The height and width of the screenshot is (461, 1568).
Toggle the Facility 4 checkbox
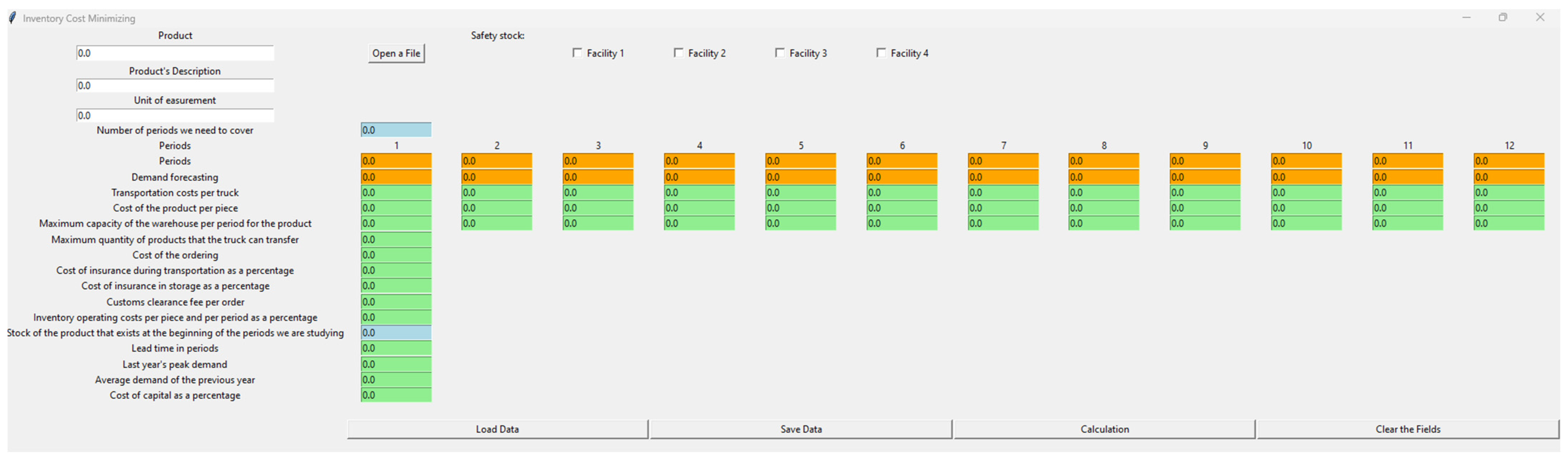tap(881, 53)
